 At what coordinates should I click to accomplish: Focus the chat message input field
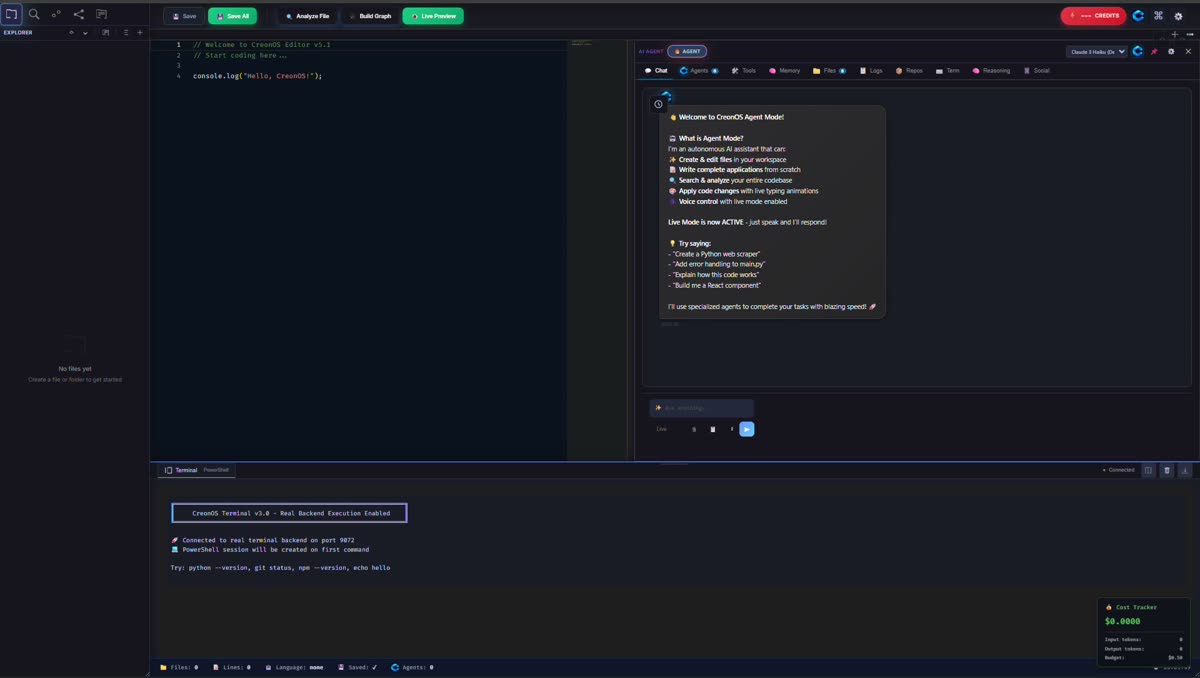pyautogui.click(x=702, y=408)
